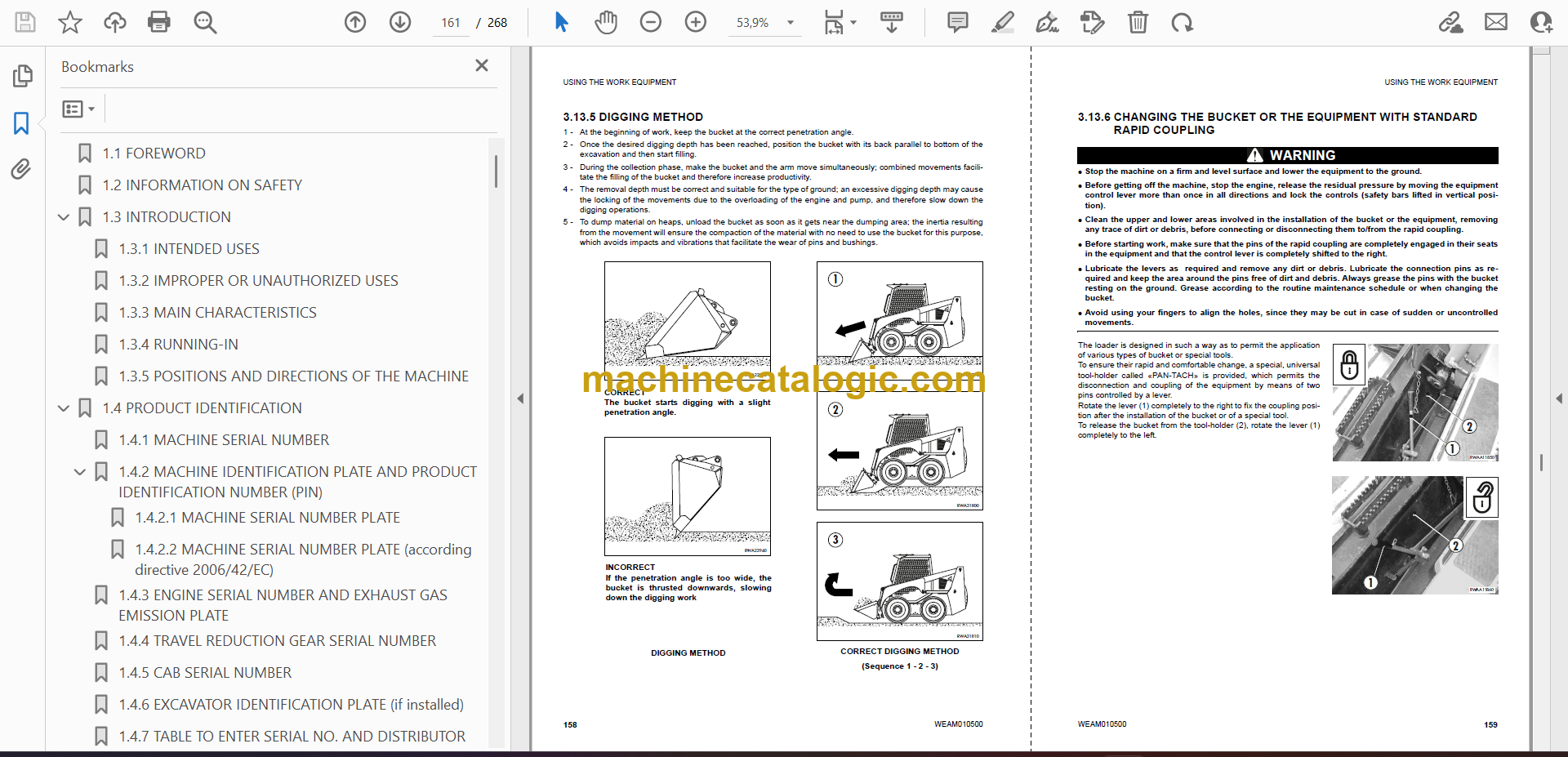The image size is (1568, 757).
Task: Open the bookmarks options menu
Action: coord(78,109)
